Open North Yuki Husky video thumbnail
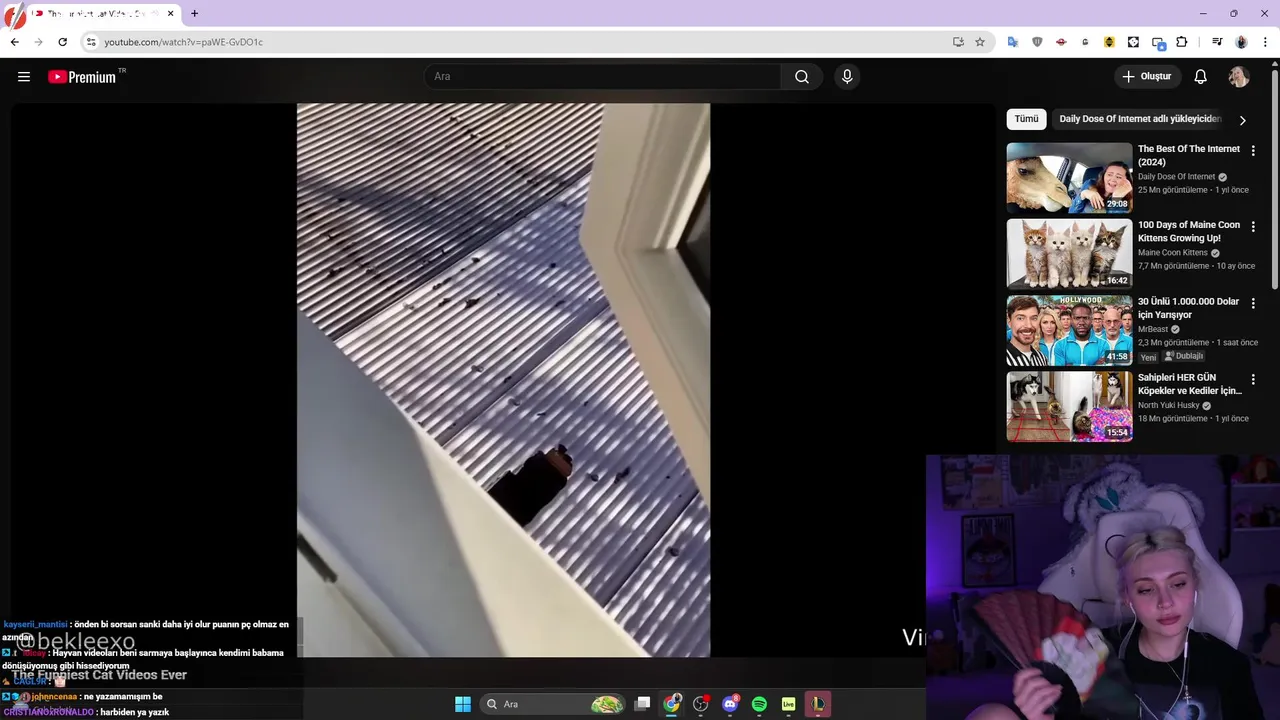The image size is (1280, 720). click(x=1069, y=406)
